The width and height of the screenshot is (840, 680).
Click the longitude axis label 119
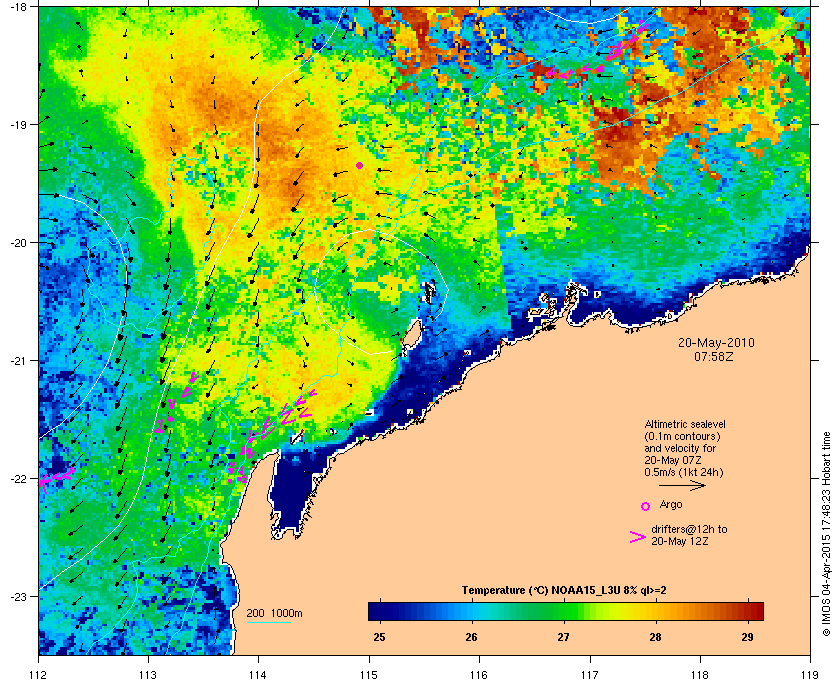pos(810,674)
